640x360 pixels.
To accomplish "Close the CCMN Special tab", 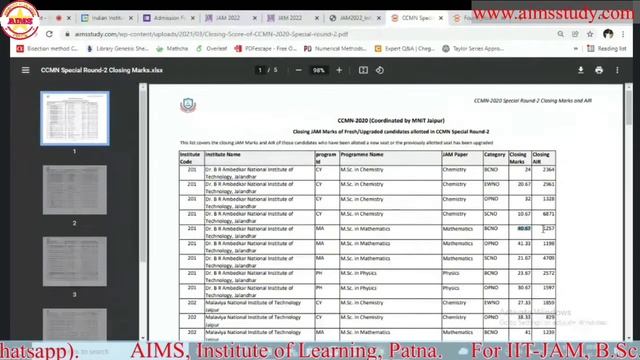I will click(x=440, y=18).
